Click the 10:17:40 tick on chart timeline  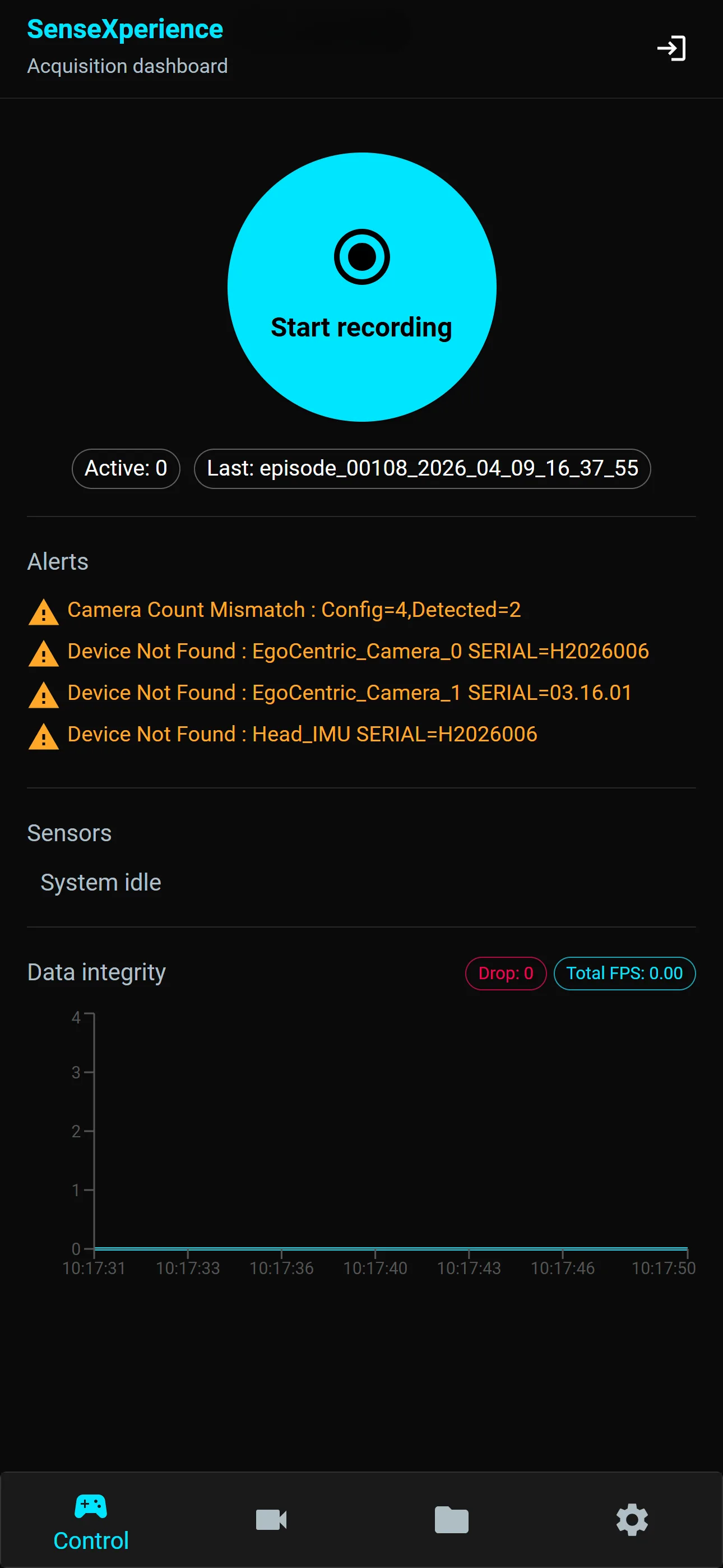point(375,1268)
